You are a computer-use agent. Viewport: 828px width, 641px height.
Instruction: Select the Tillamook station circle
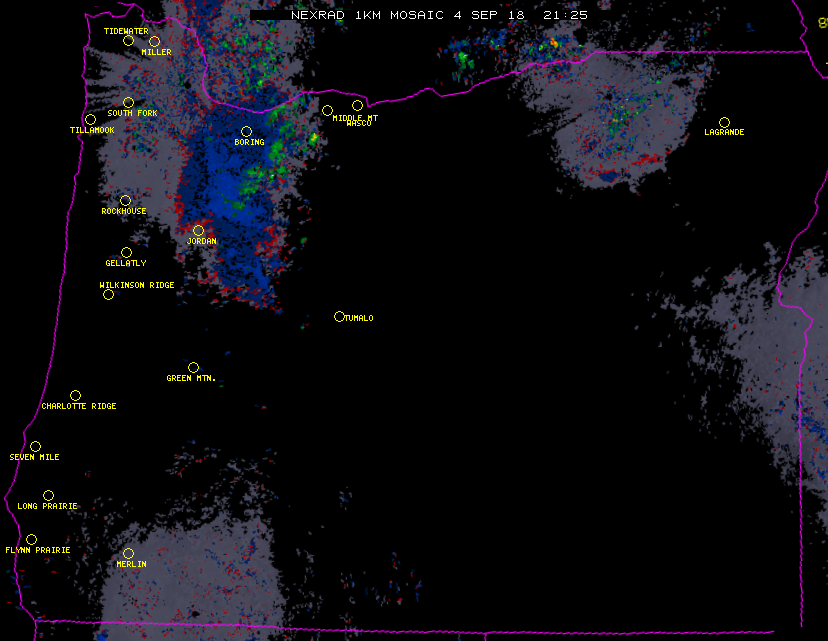click(x=90, y=120)
